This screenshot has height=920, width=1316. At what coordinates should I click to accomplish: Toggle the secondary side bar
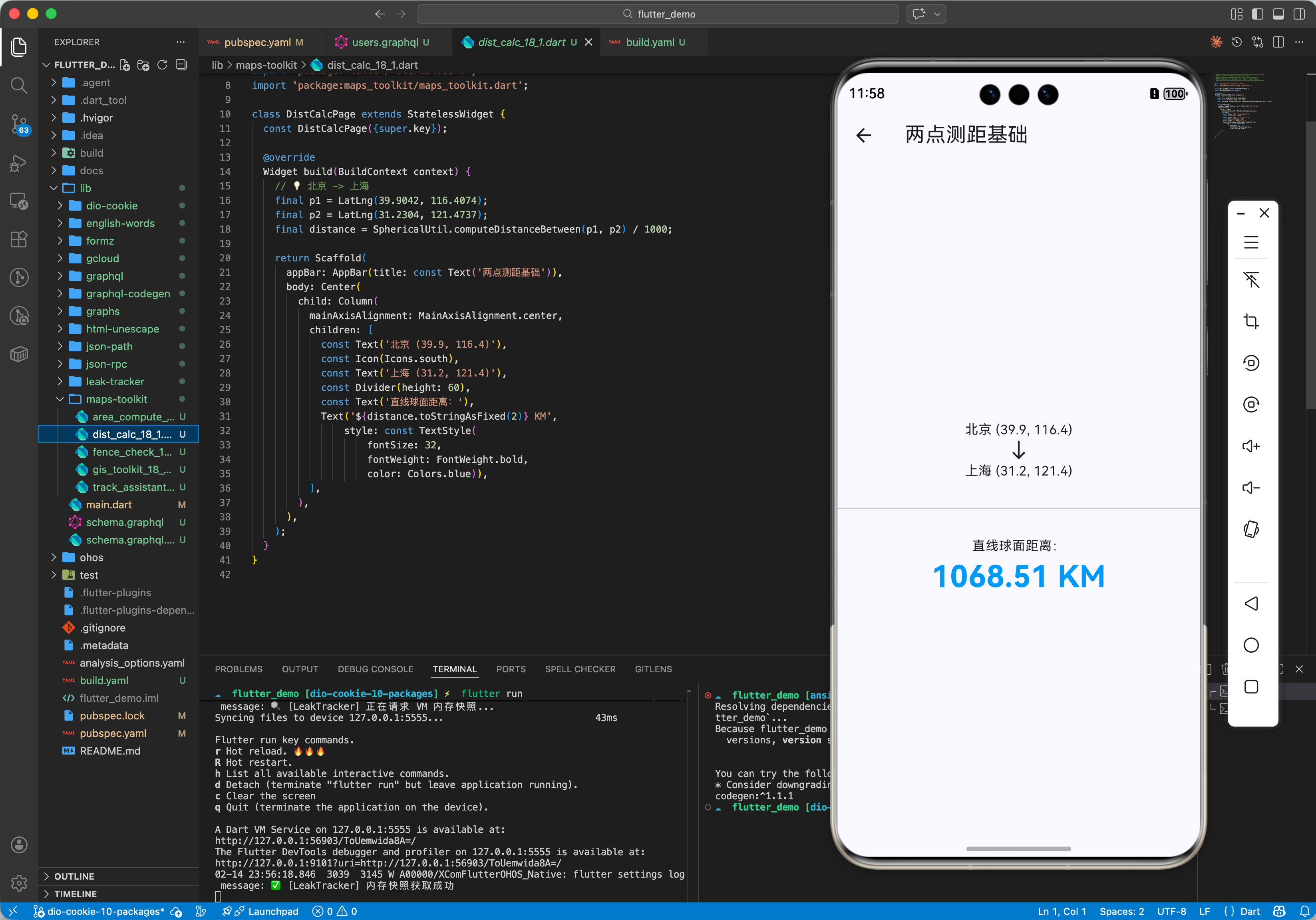point(1299,14)
